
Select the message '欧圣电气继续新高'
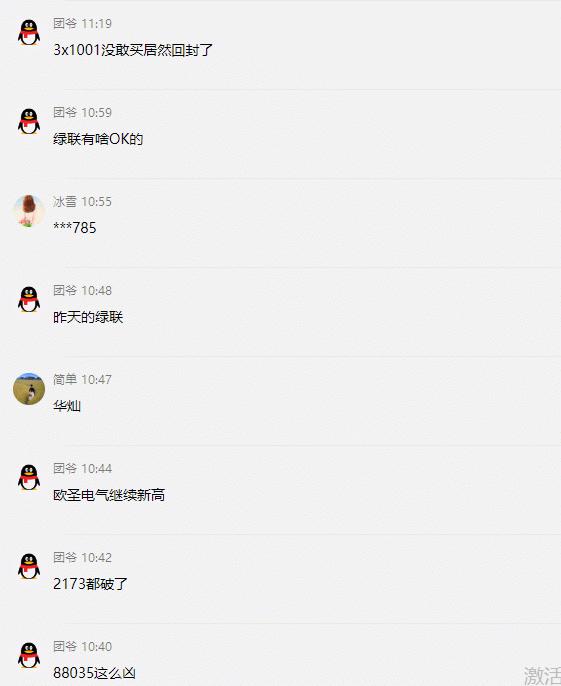pos(109,495)
